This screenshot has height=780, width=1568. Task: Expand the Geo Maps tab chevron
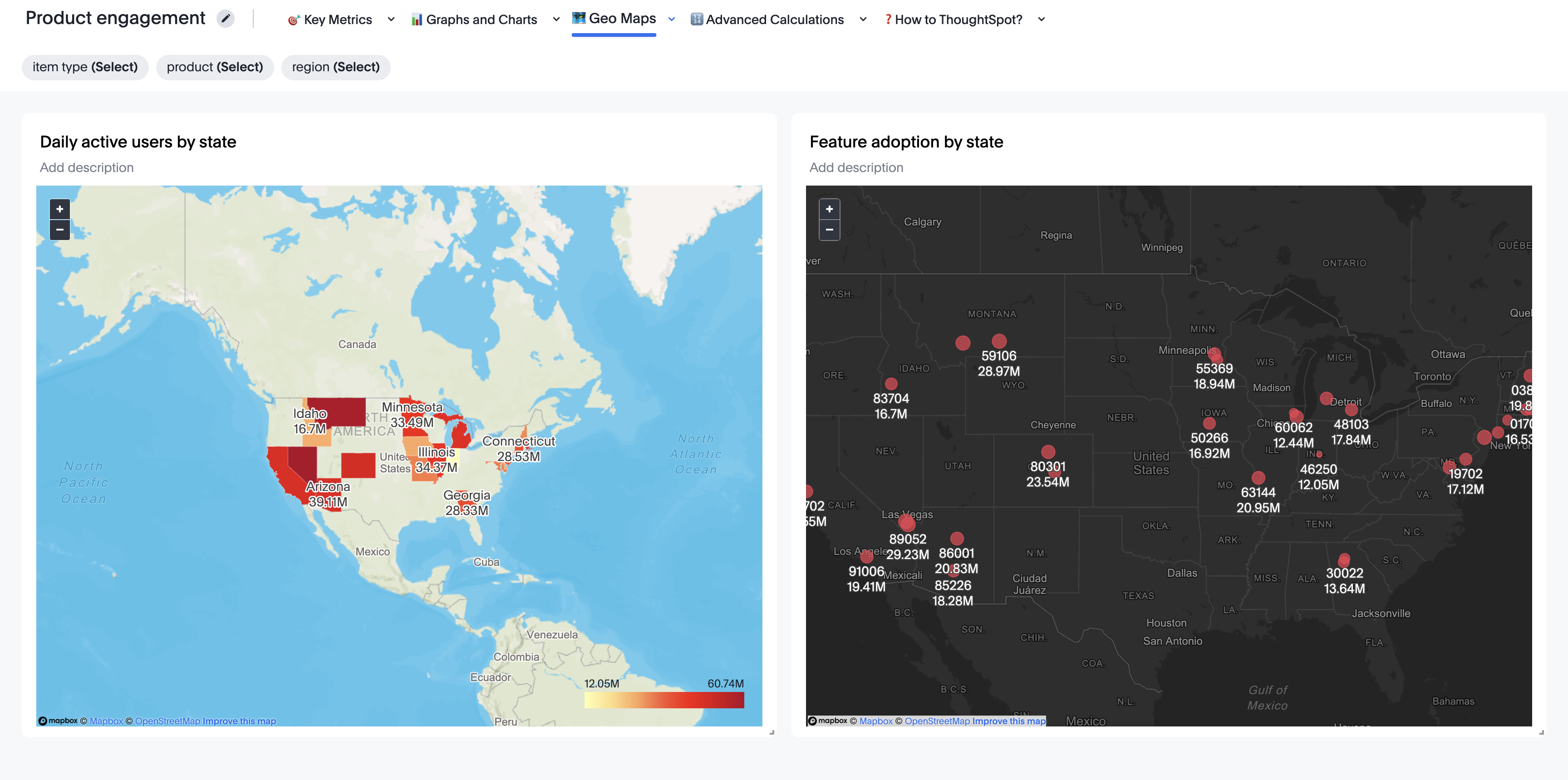click(671, 20)
